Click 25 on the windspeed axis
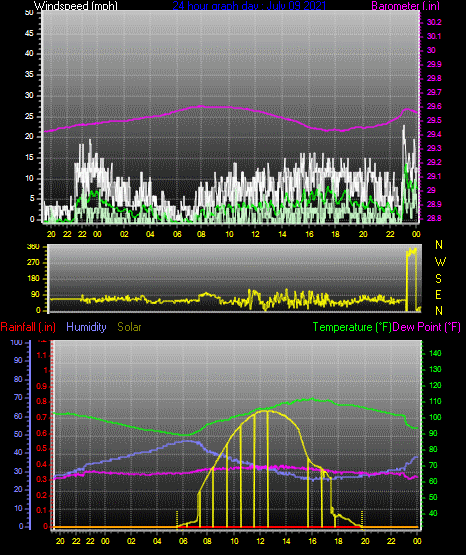The image size is (466, 555). 29,116
